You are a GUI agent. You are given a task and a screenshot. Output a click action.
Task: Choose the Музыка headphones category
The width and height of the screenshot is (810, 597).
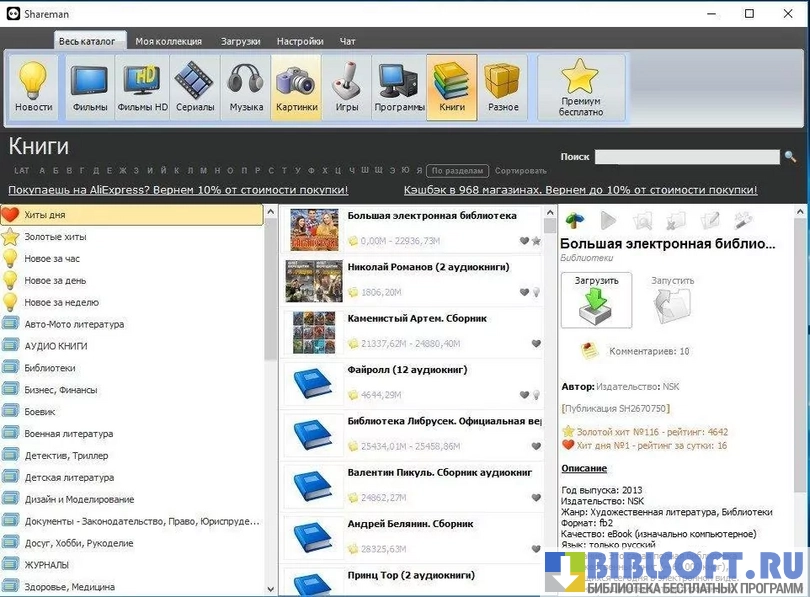(x=246, y=87)
